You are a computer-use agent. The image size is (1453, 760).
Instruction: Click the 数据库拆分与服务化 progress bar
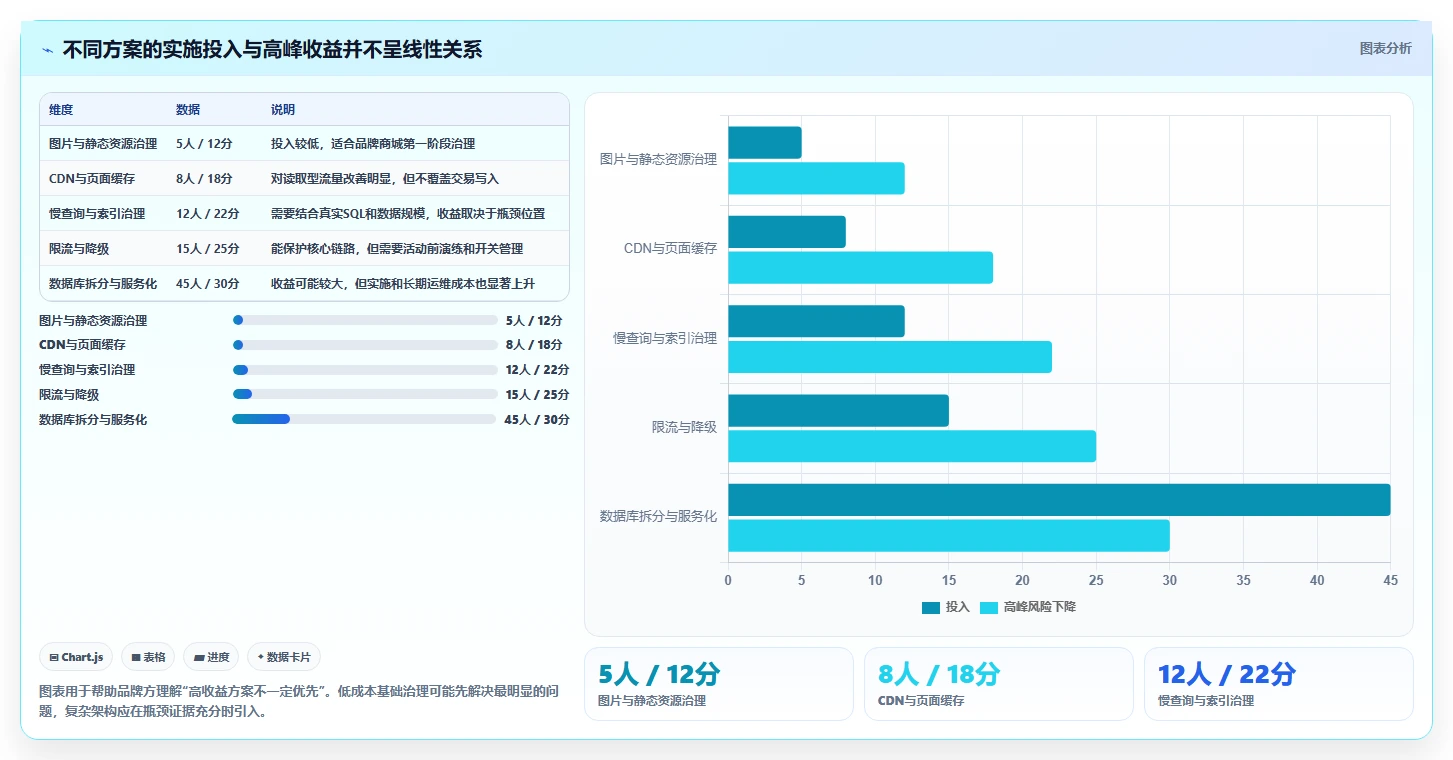pos(365,419)
